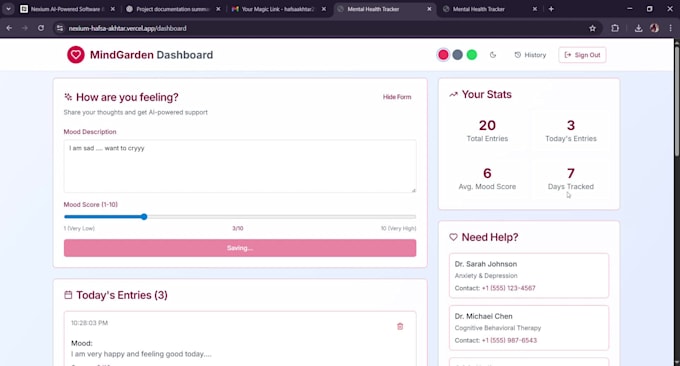The width and height of the screenshot is (680, 366).
Task: Click into the Mood Description text area
Action: click(240, 166)
